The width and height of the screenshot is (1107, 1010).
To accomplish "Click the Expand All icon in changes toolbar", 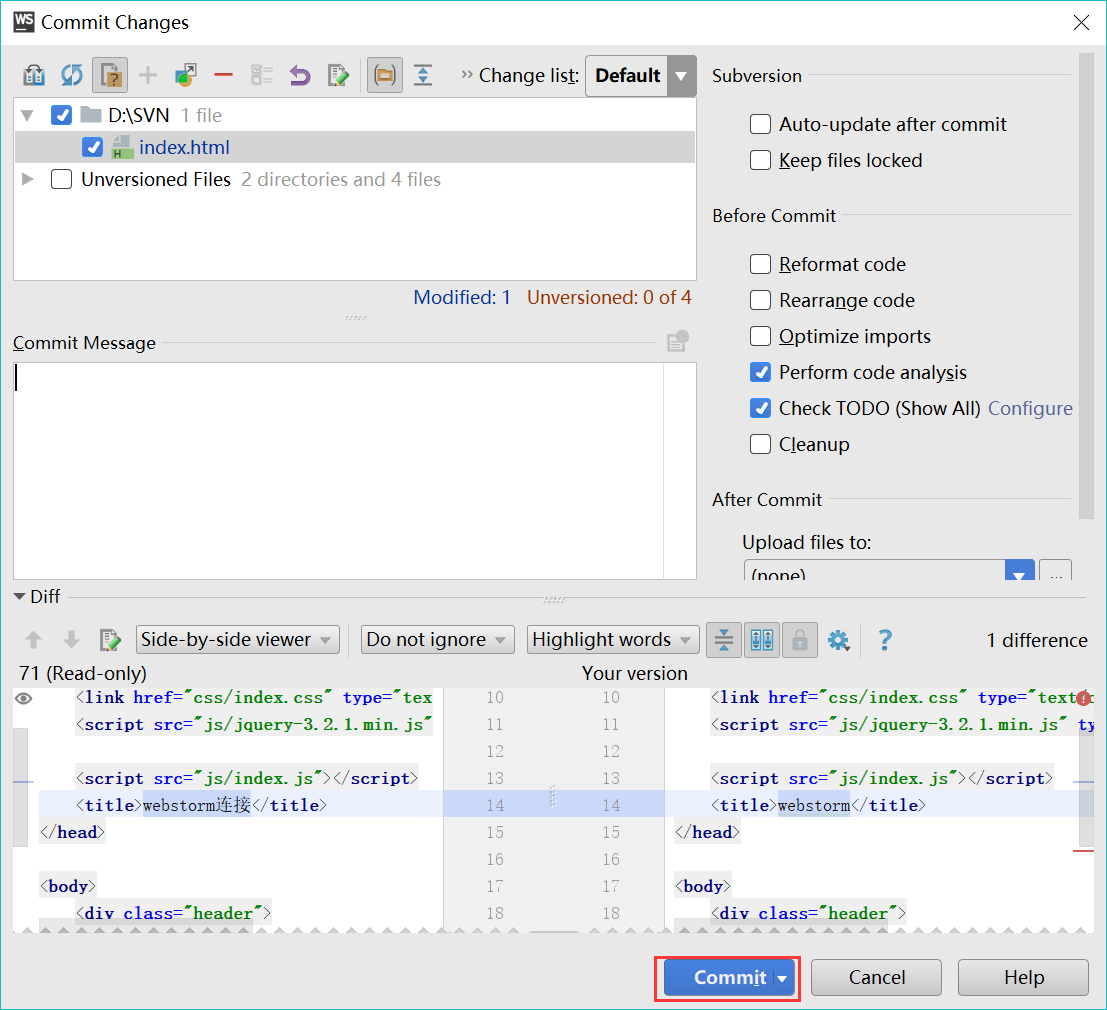I will tap(423, 75).
